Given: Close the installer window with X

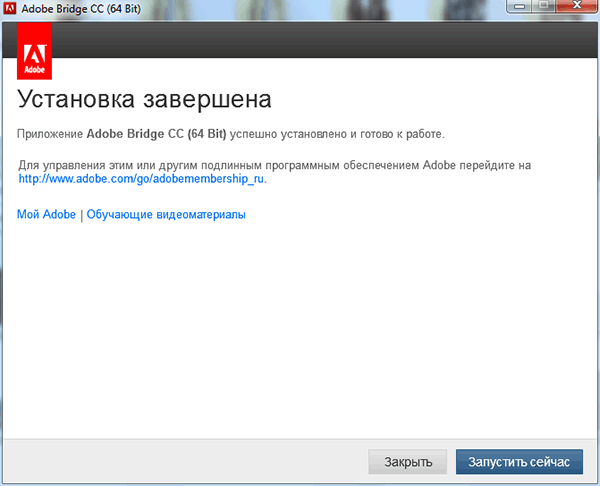Looking at the screenshot, I should (x=577, y=6).
